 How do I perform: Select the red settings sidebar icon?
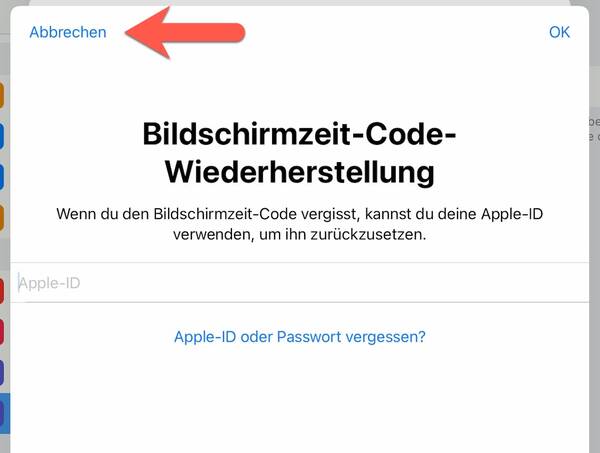tap(2, 291)
